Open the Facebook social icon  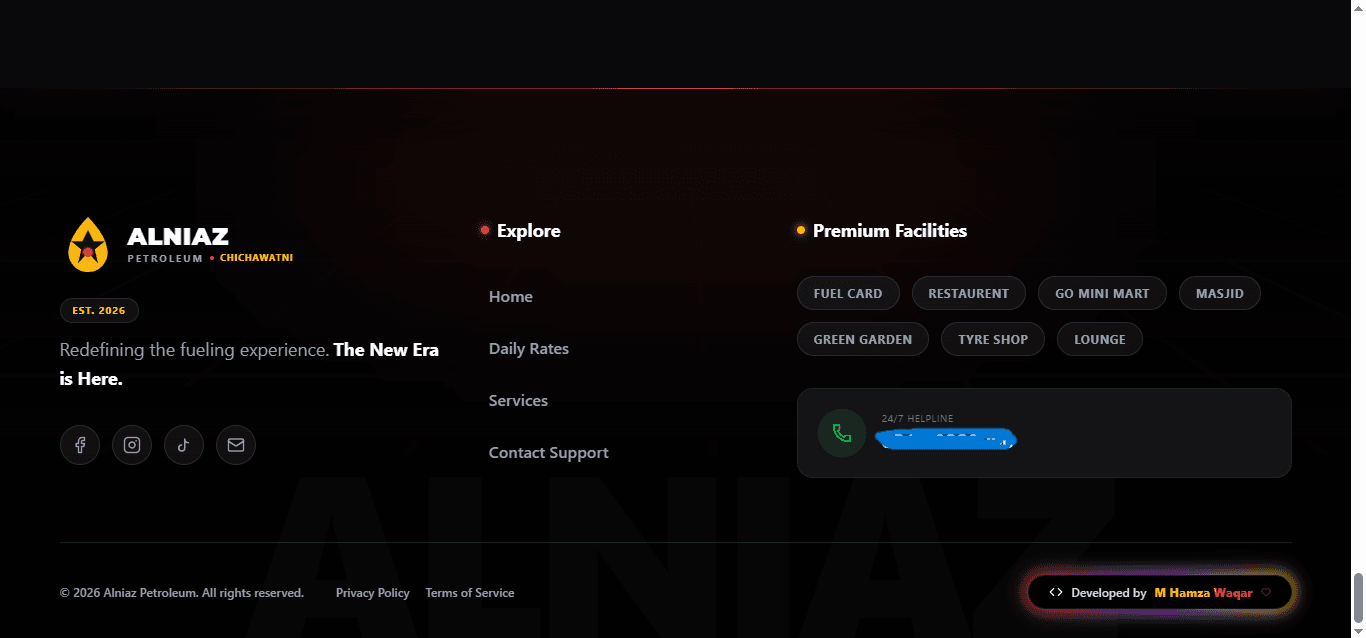80,445
